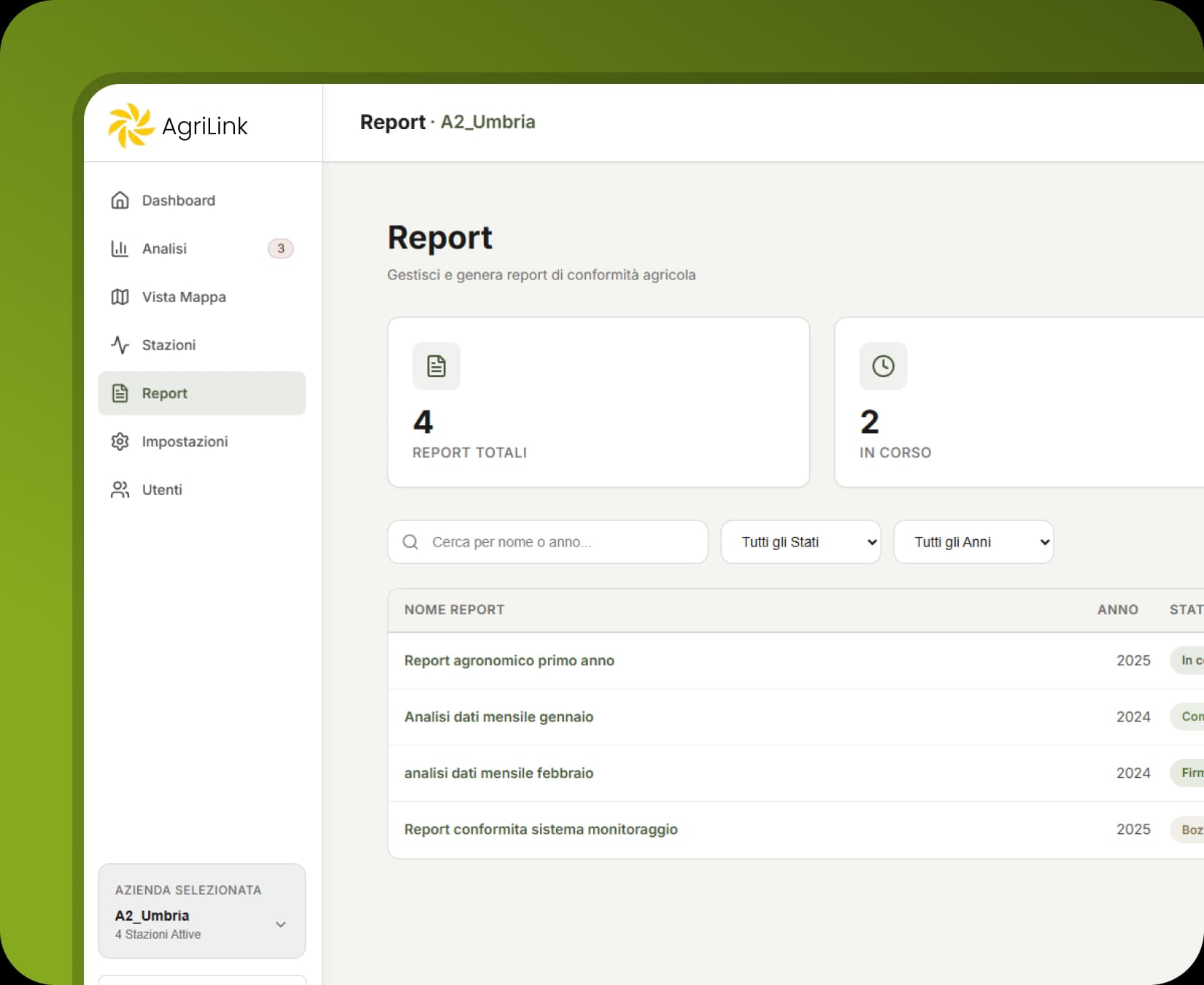This screenshot has width=1204, height=985.
Task: Click the Utenti people icon
Action: (x=120, y=490)
